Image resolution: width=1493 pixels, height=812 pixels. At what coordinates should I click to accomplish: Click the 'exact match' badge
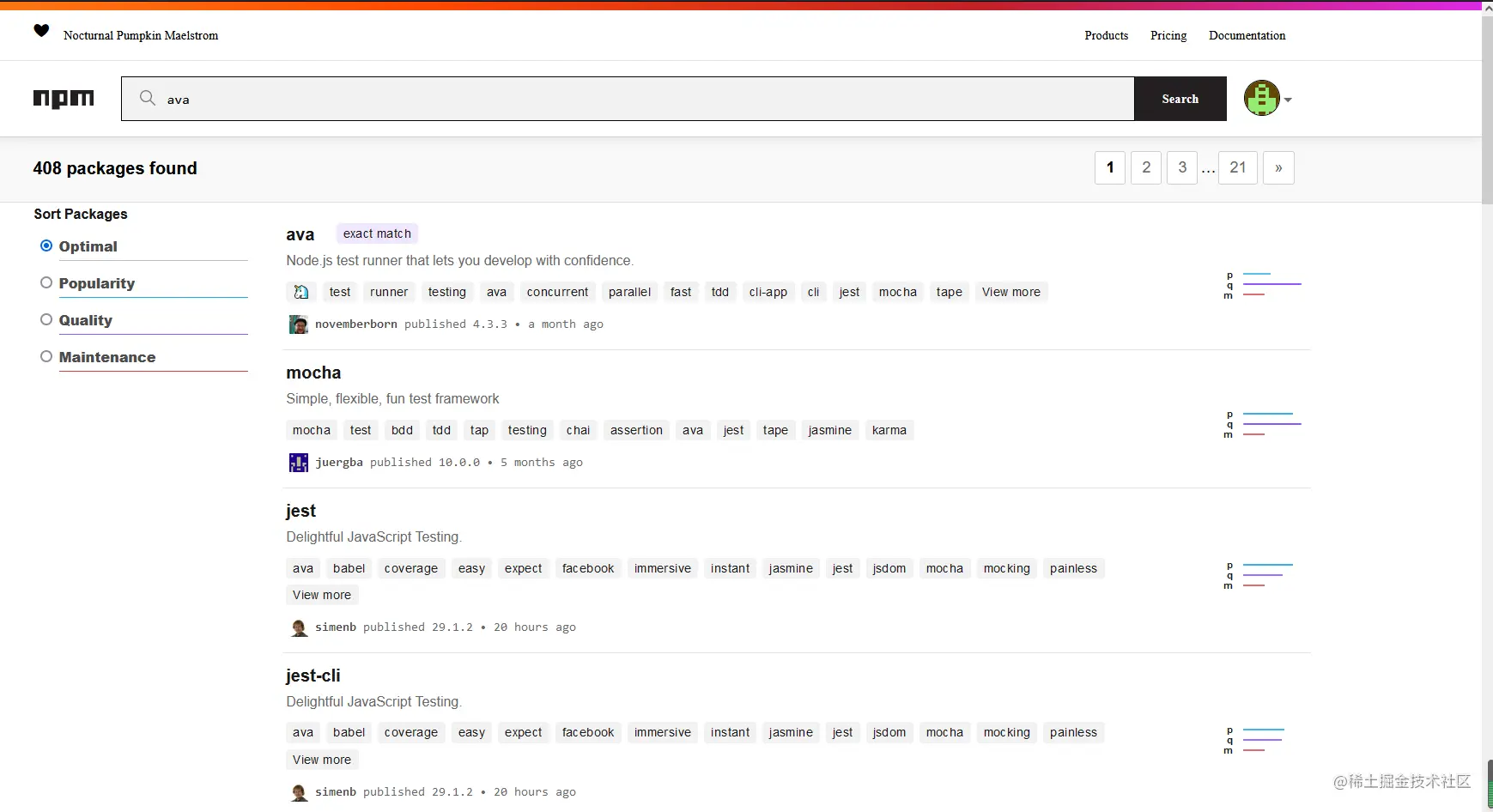click(x=377, y=233)
